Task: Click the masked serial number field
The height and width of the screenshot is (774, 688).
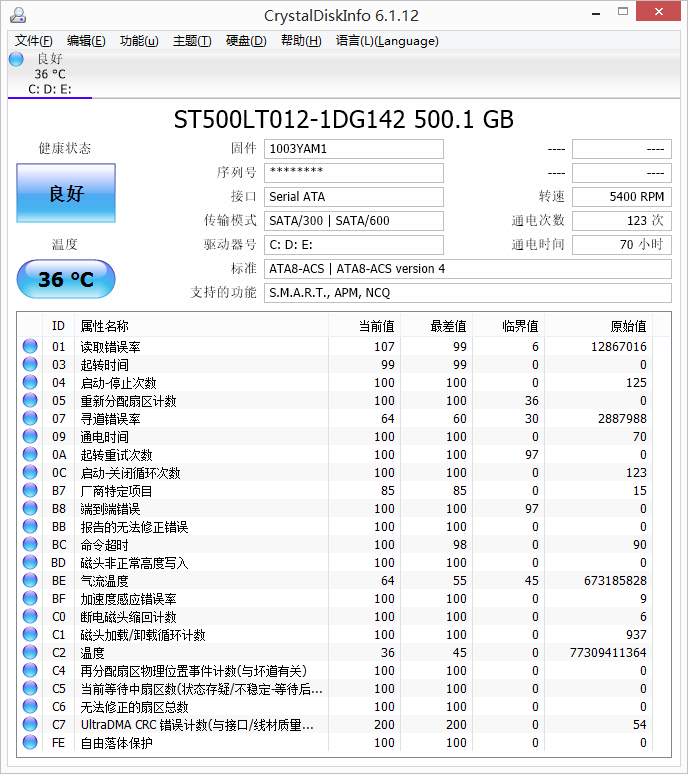Action: click(354, 173)
